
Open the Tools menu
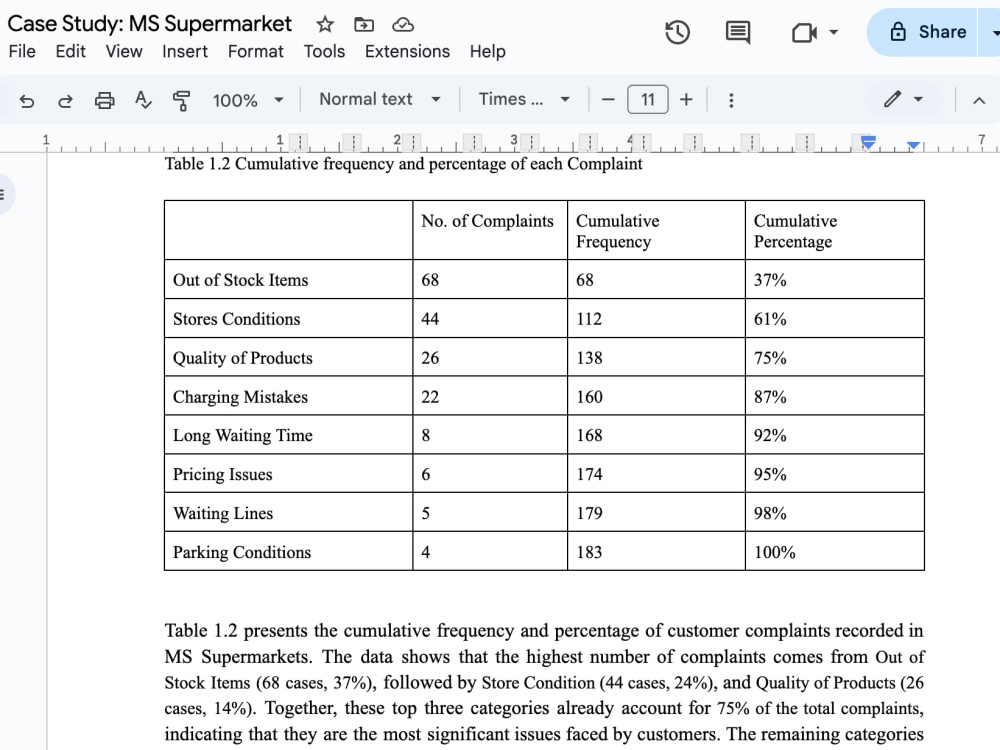pyautogui.click(x=324, y=52)
